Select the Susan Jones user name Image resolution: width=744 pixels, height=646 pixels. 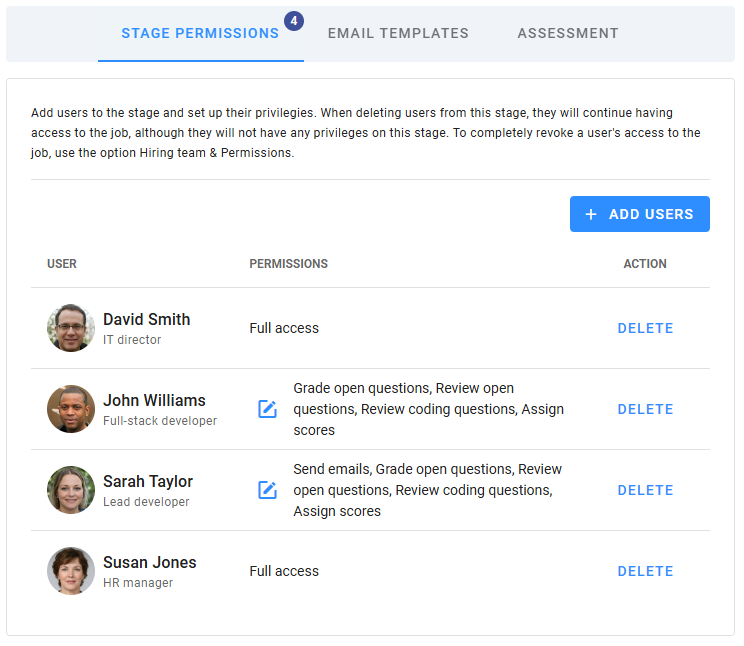[149, 563]
